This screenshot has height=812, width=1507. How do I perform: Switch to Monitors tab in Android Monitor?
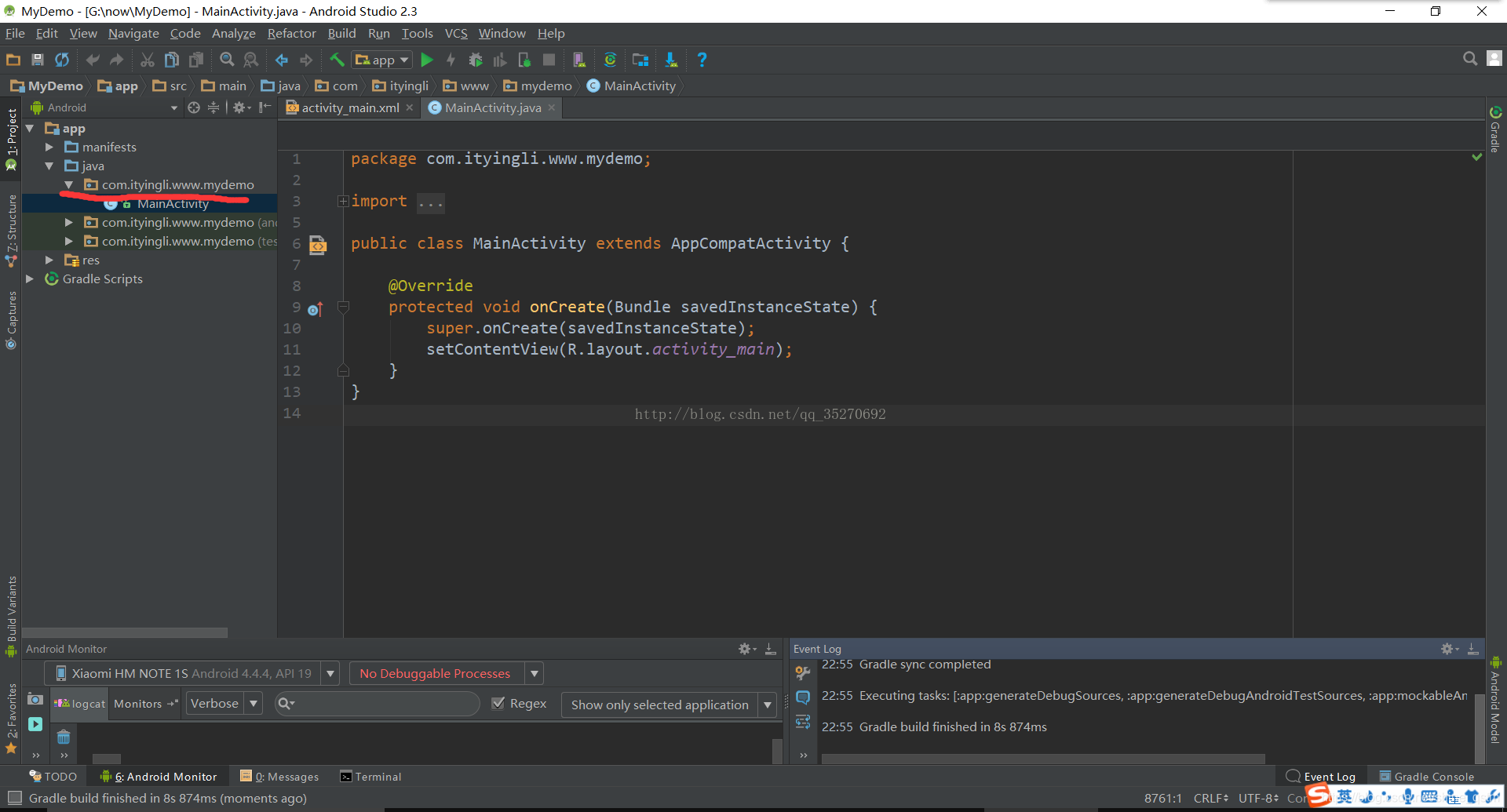(145, 704)
